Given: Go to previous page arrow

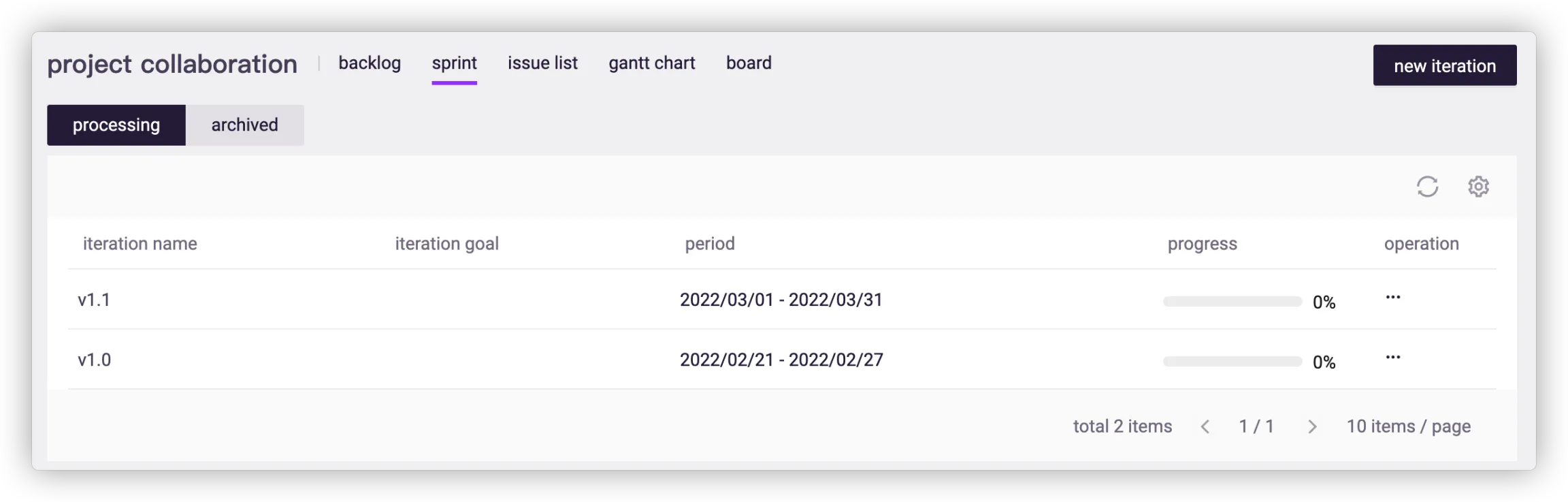Looking at the screenshot, I should click(1205, 427).
